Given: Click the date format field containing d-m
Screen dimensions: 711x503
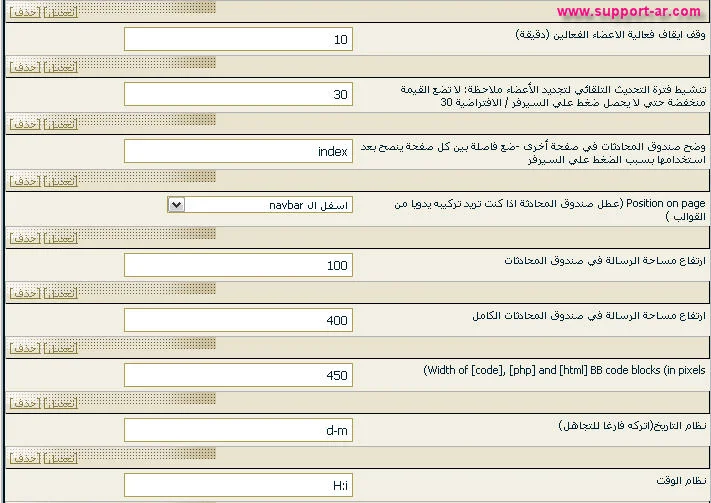Looking at the screenshot, I should click(238, 430).
